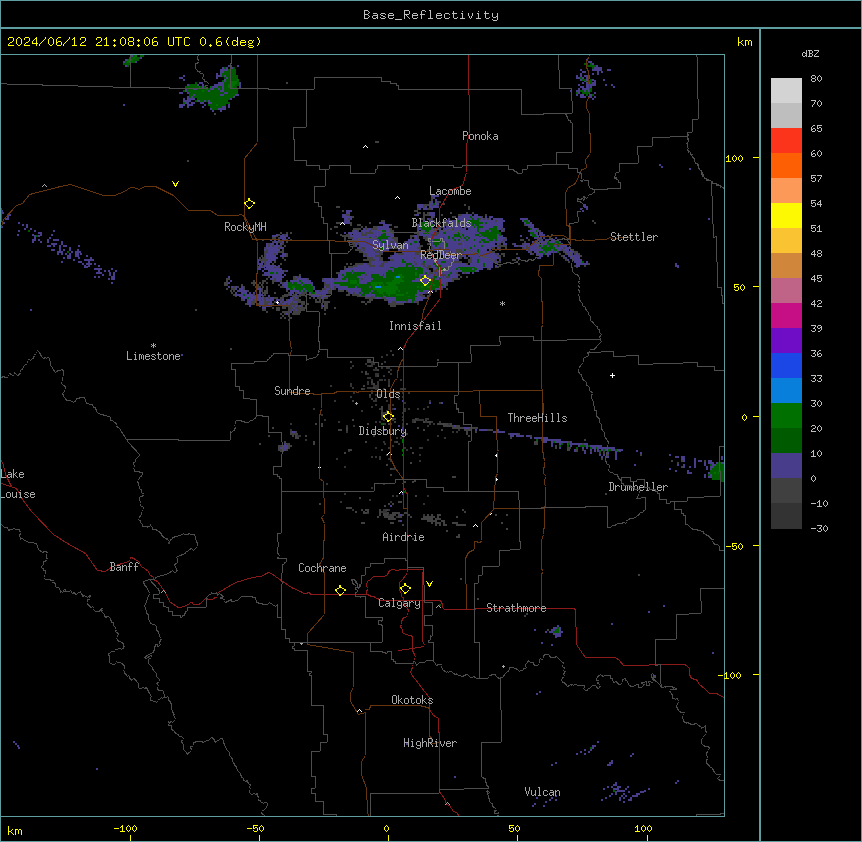Click the yellow v marker northeast of Calgary
862x842 pixels.
coord(429,584)
